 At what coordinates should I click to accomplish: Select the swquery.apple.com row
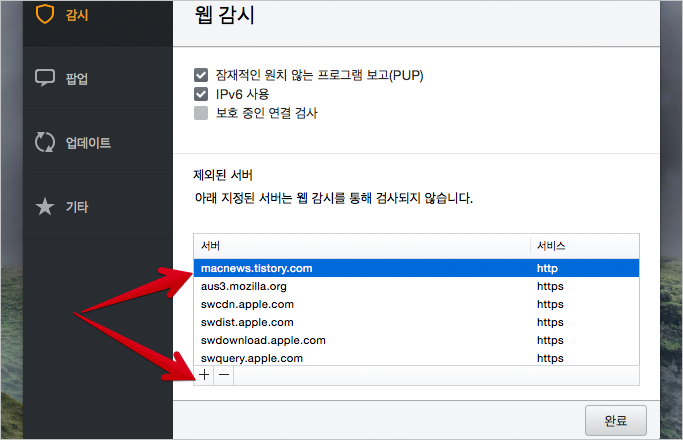(x=416, y=358)
